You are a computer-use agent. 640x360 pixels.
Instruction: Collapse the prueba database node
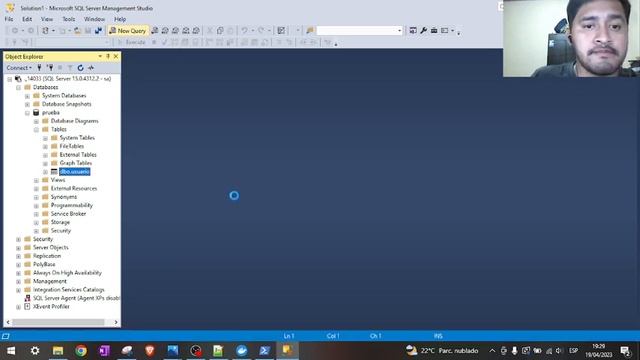[x=27, y=113]
